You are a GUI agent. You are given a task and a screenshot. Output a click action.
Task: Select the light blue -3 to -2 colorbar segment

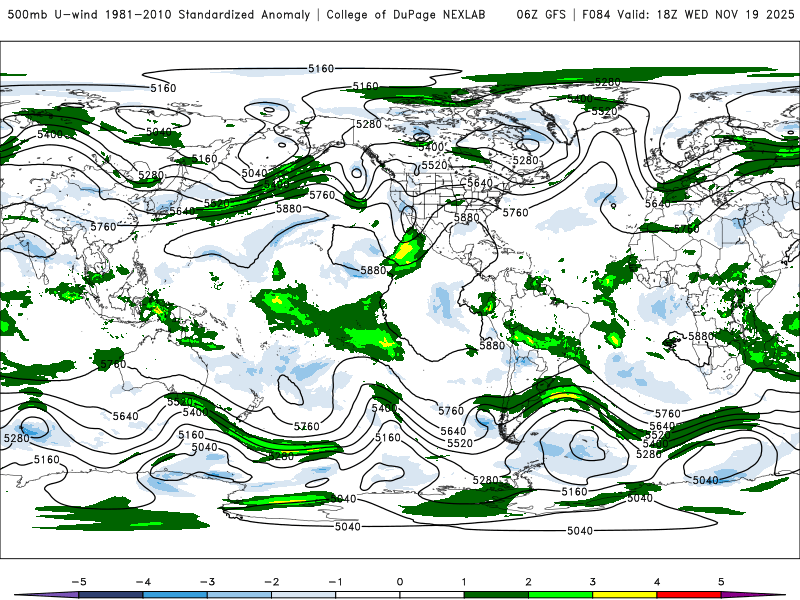click(239, 595)
